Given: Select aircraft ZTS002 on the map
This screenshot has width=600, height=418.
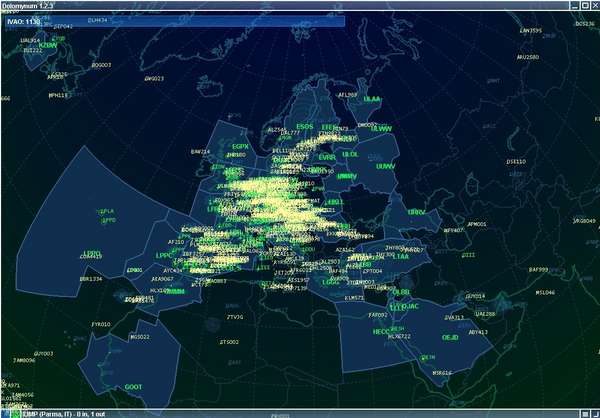Looking at the screenshot, I should point(229,342).
